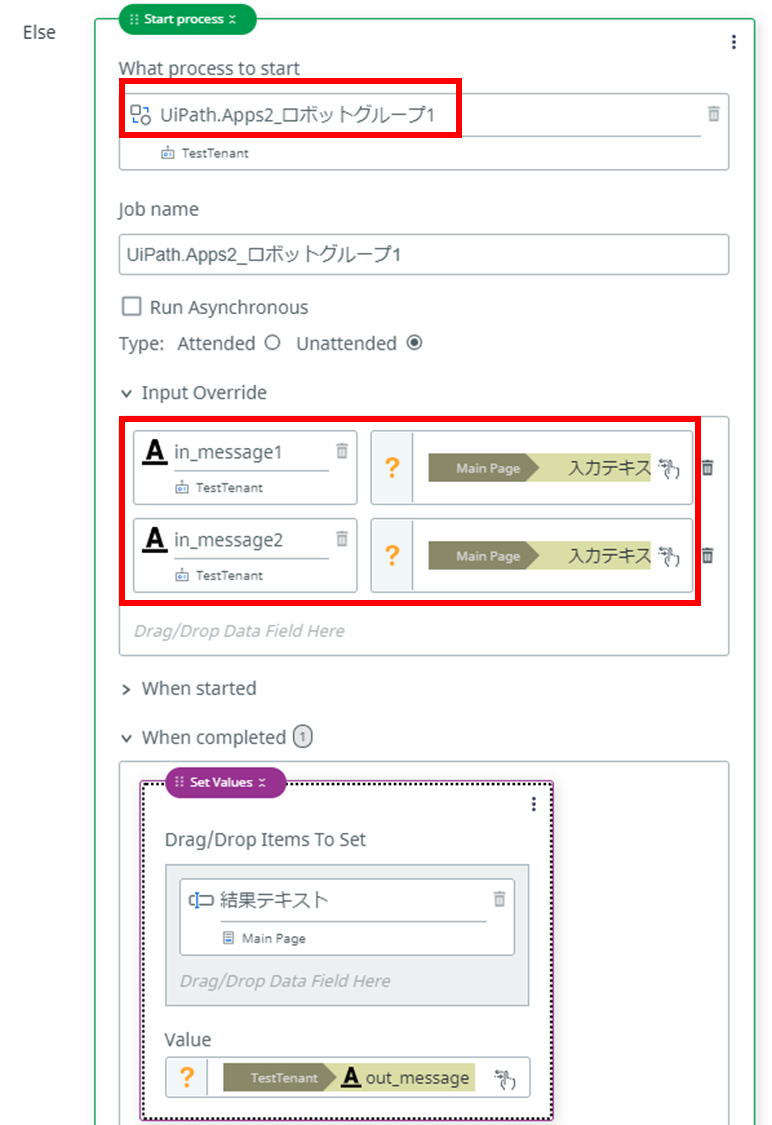This screenshot has height=1125, width=772.
Task: Expand the When started section
Action: tap(126, 689)
